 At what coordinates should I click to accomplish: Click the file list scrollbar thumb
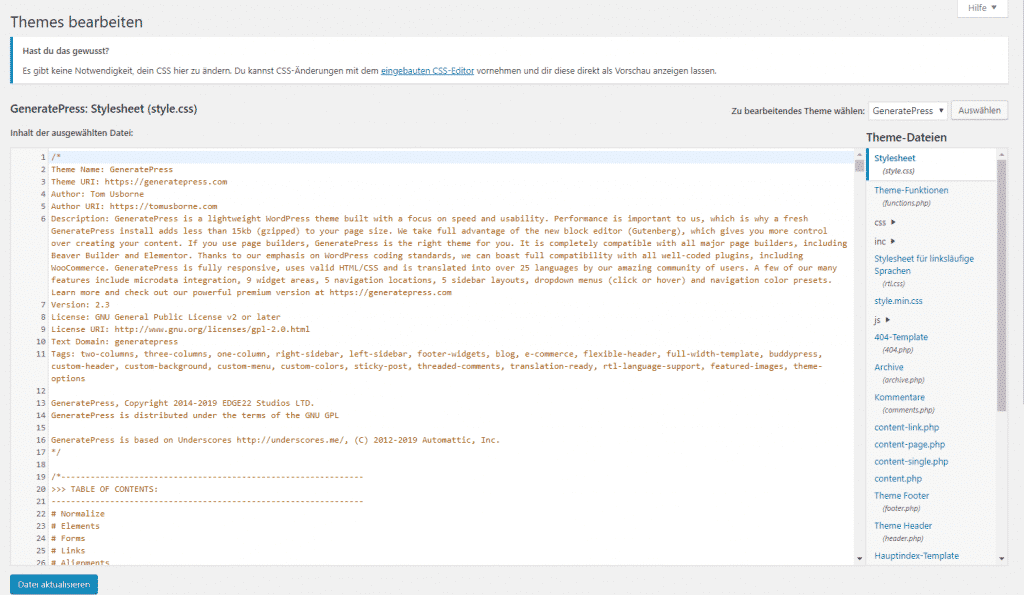1002,285
